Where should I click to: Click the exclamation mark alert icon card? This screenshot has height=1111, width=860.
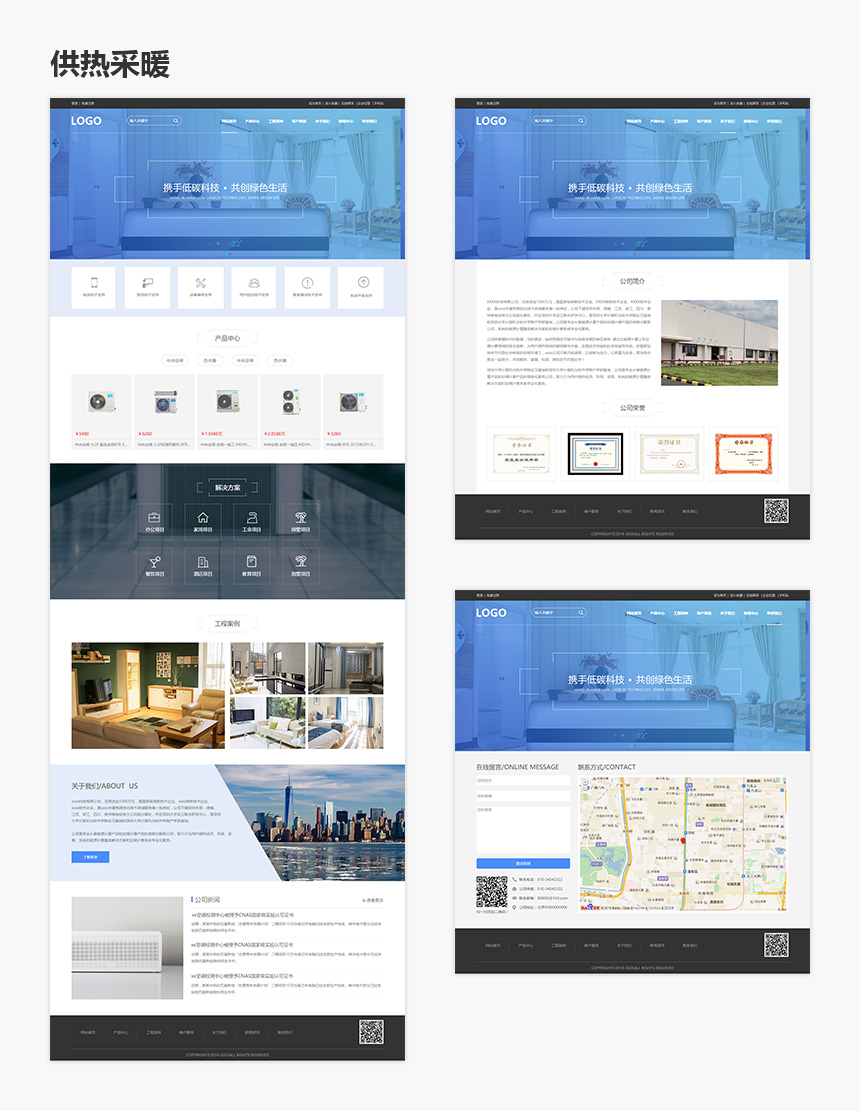click(307, 288)
